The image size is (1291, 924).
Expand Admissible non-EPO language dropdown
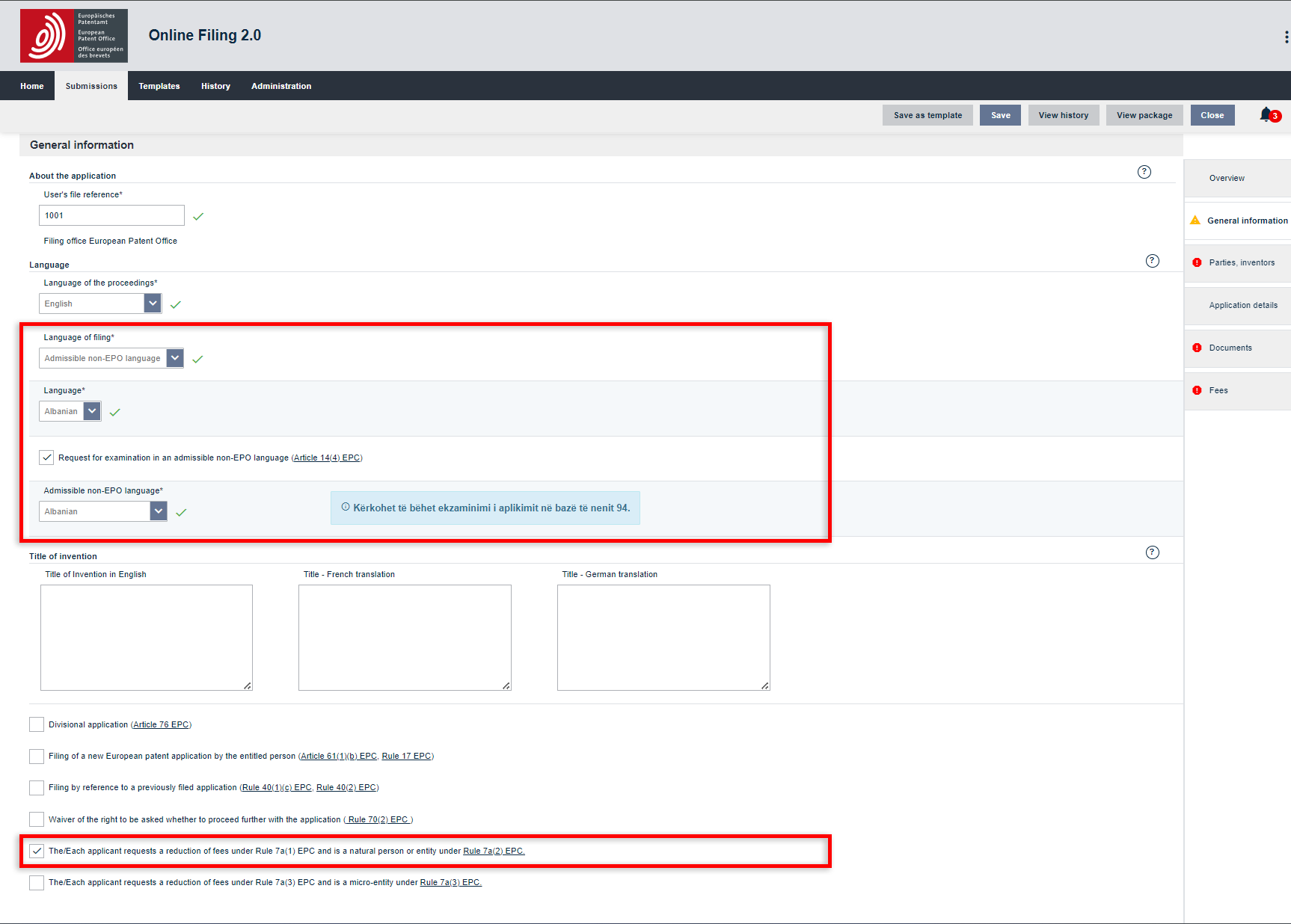159,511
